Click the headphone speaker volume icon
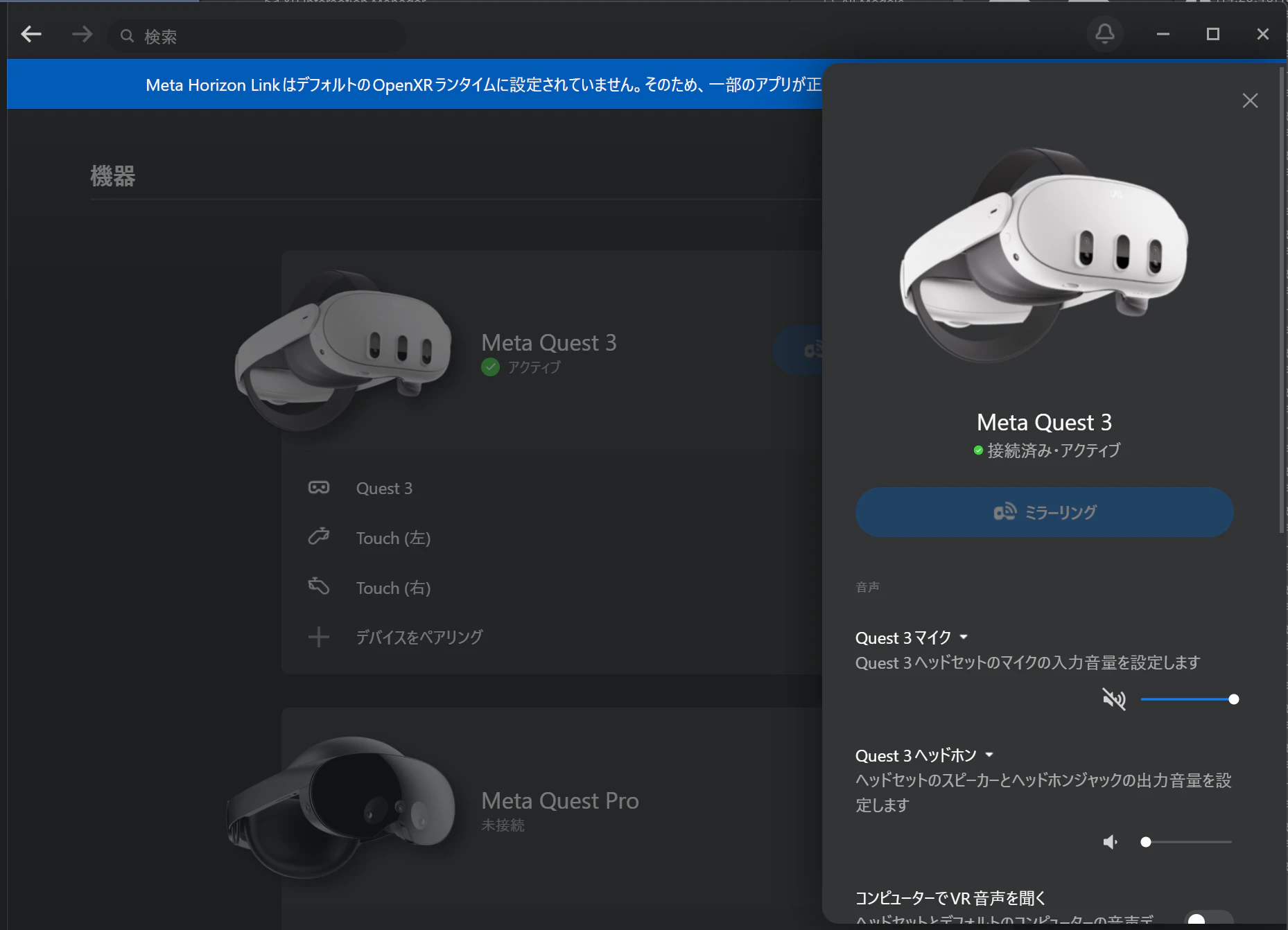This screenshot has width=1288, height=930. click(x=1111, y=842)
